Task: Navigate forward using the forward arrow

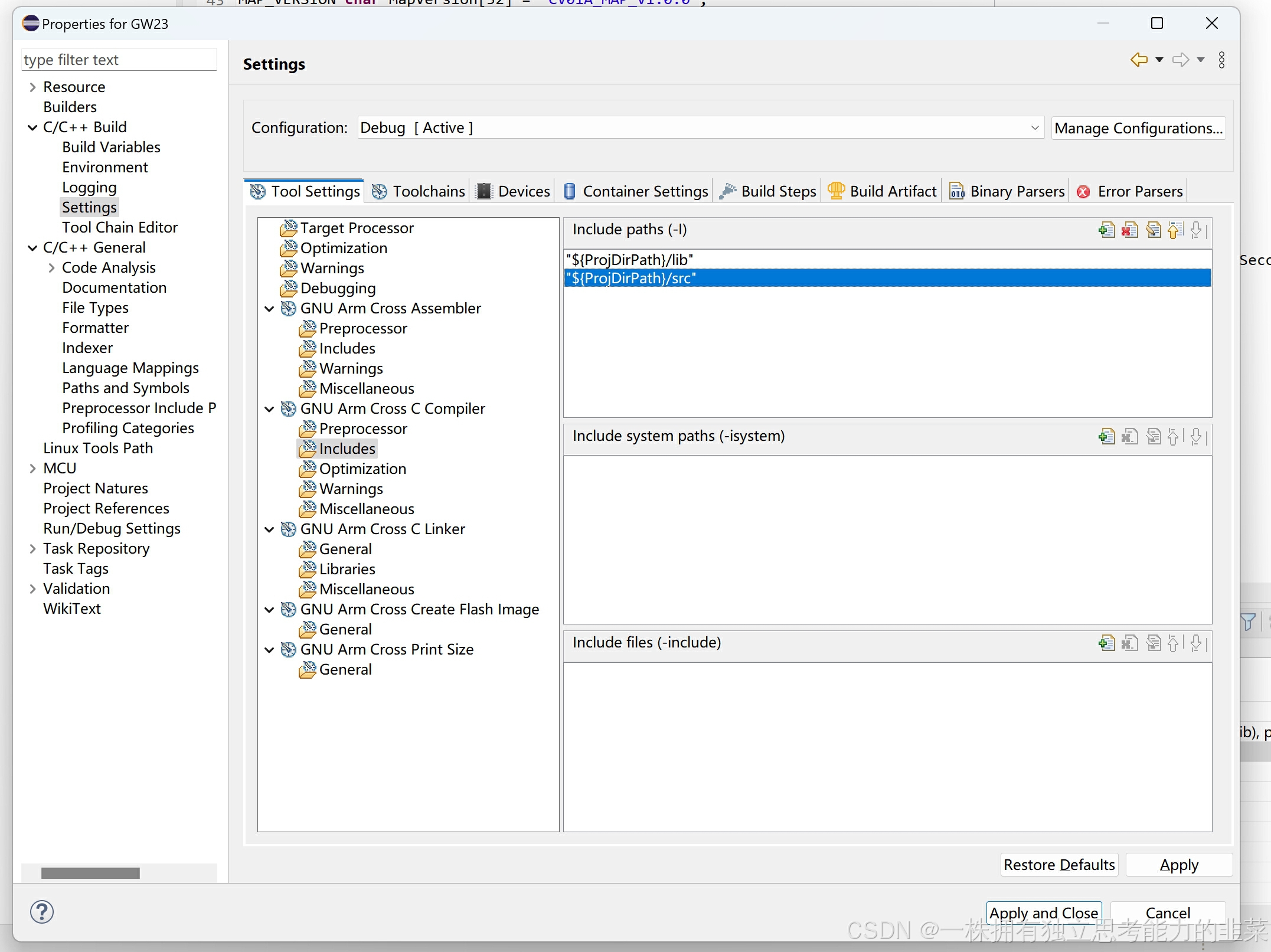Action: pos(1181,60)
